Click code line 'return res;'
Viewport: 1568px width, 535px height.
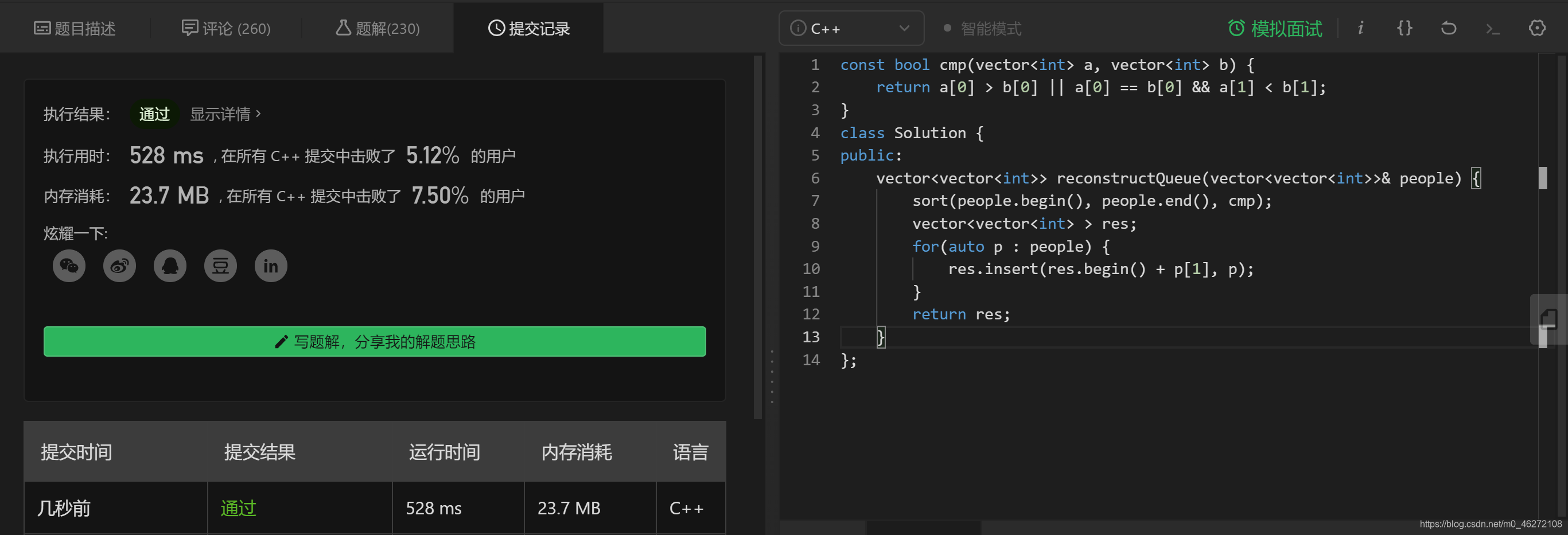tap(961, 315)
